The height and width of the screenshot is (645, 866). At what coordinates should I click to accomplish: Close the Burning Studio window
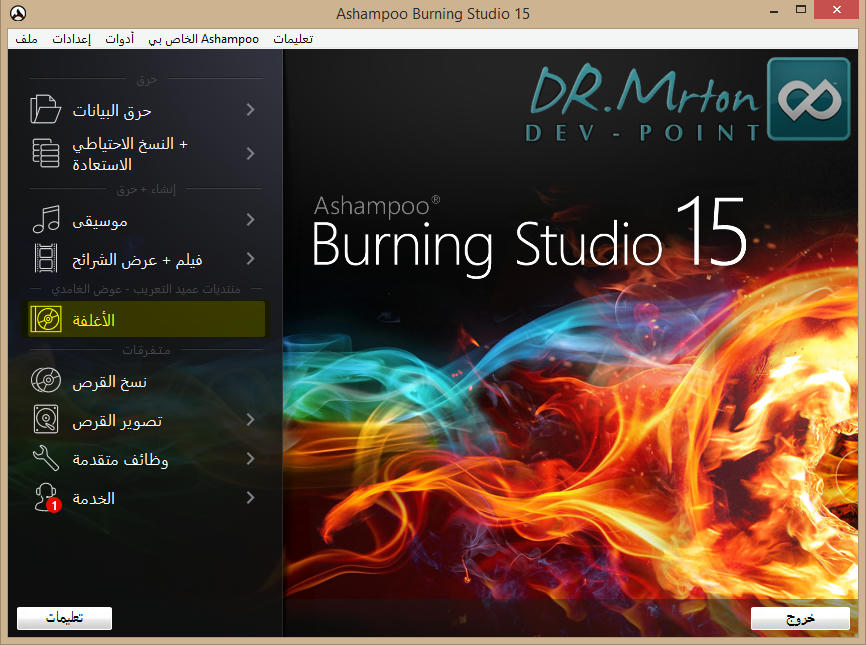[x=837, y=9]
